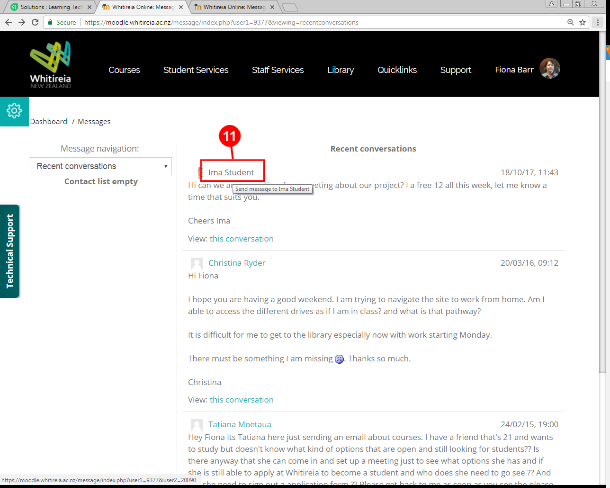Open the Courses menu
Screen dimensions: 610x488
124,70
